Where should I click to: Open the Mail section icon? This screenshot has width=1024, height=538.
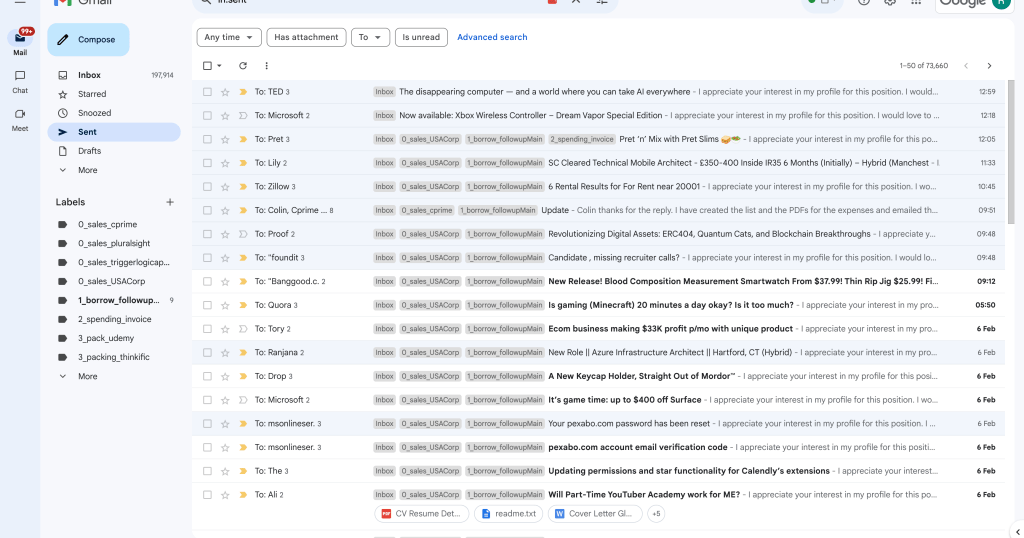click(20, 39)
